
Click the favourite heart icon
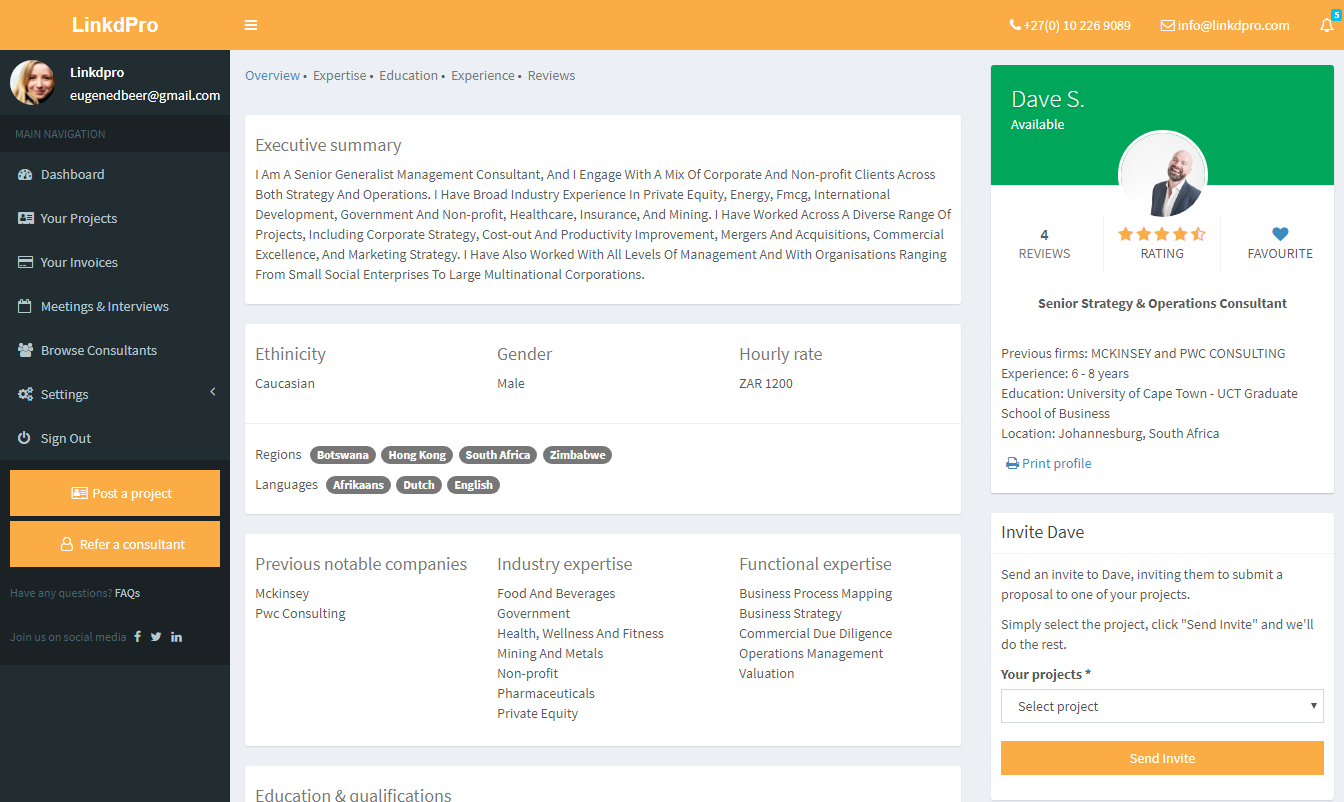(1280, 234)
